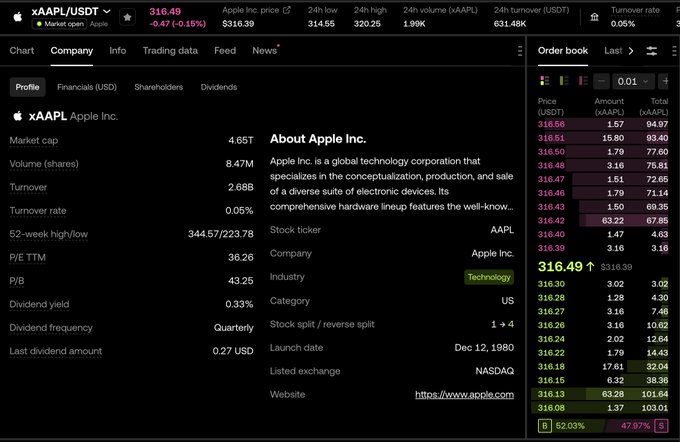
Task: Select bid price 316.30 in order book
Action: [x=551, y=284]
